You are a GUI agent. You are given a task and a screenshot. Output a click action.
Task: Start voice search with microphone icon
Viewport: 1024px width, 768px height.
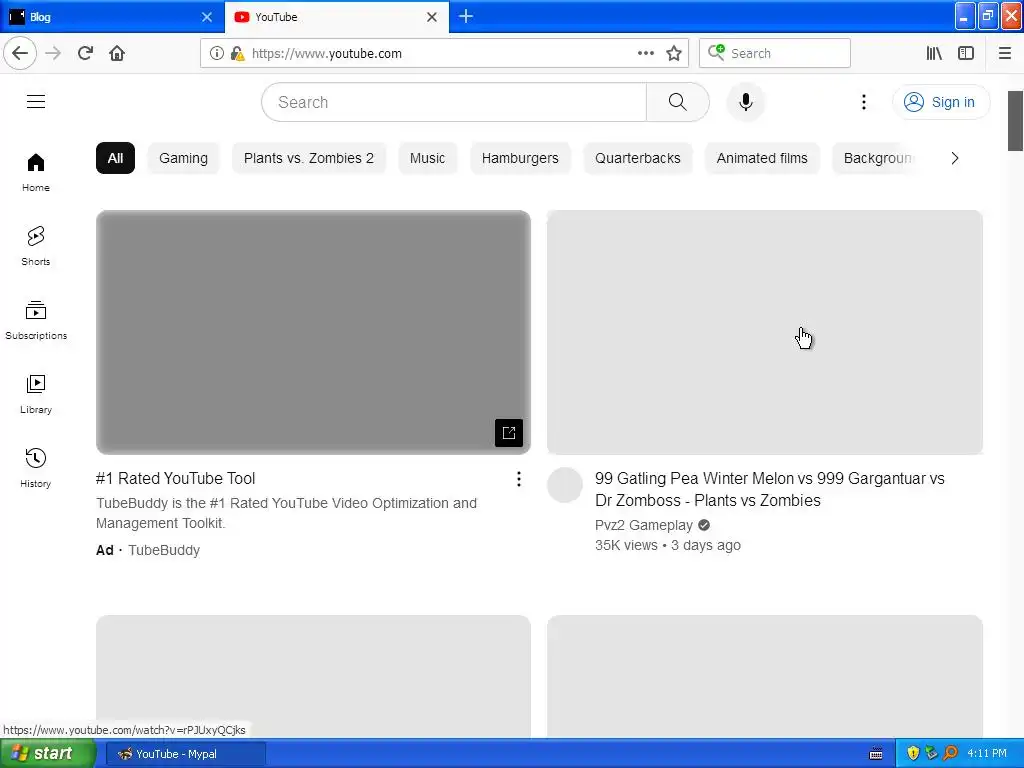(x=746, y=102)
